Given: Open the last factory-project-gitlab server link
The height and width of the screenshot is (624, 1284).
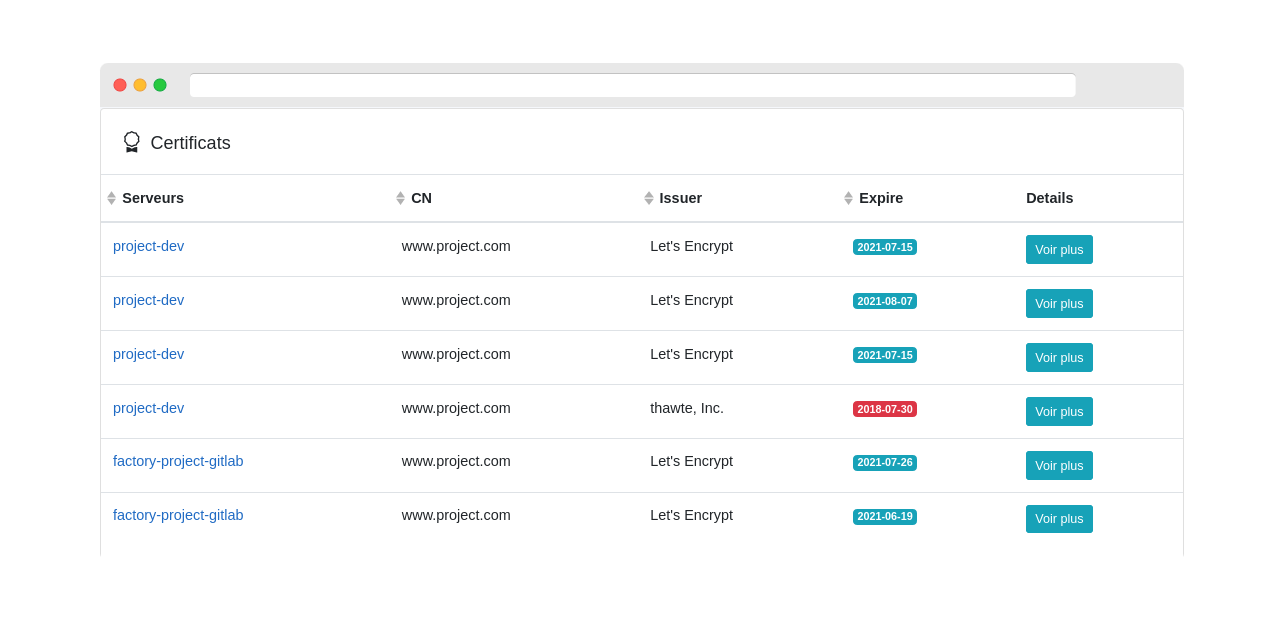Looking at the screenshot, I should tap(178, 515).
